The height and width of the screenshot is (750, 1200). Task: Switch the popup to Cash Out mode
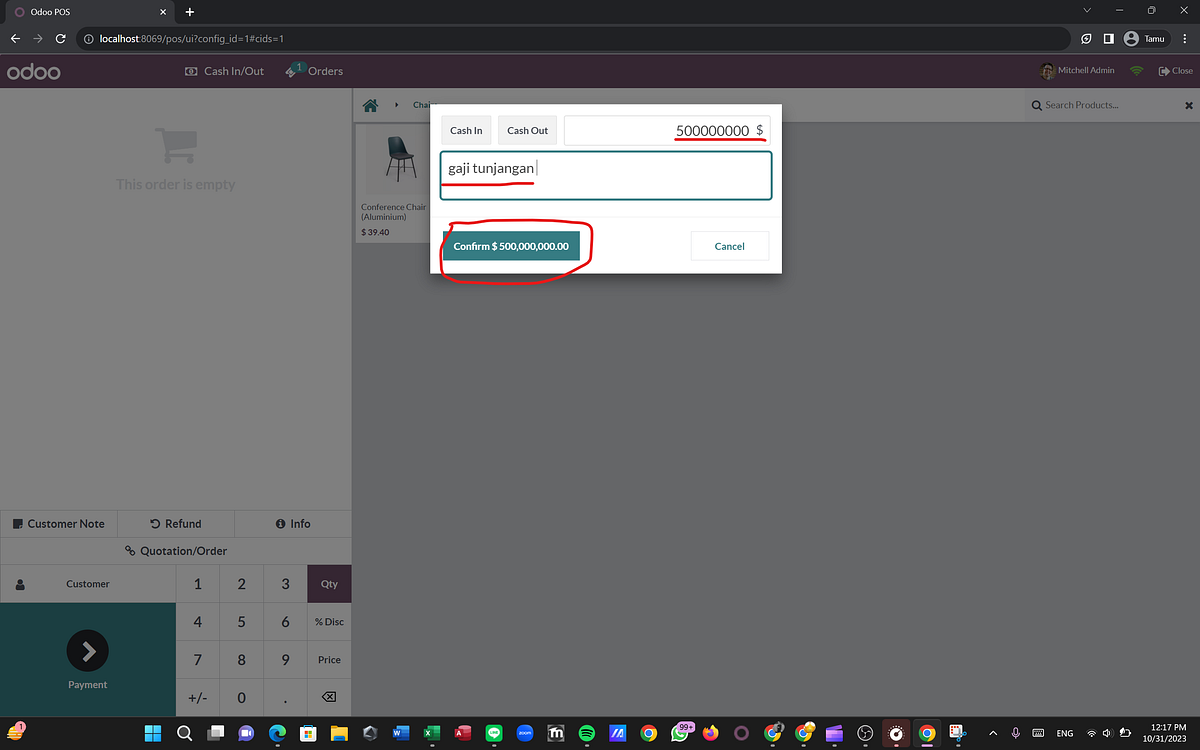527,130
